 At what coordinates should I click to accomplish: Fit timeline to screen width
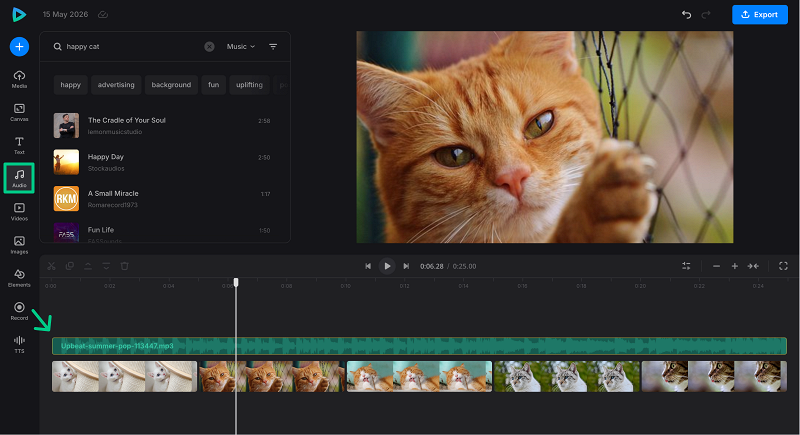[753, 266]
